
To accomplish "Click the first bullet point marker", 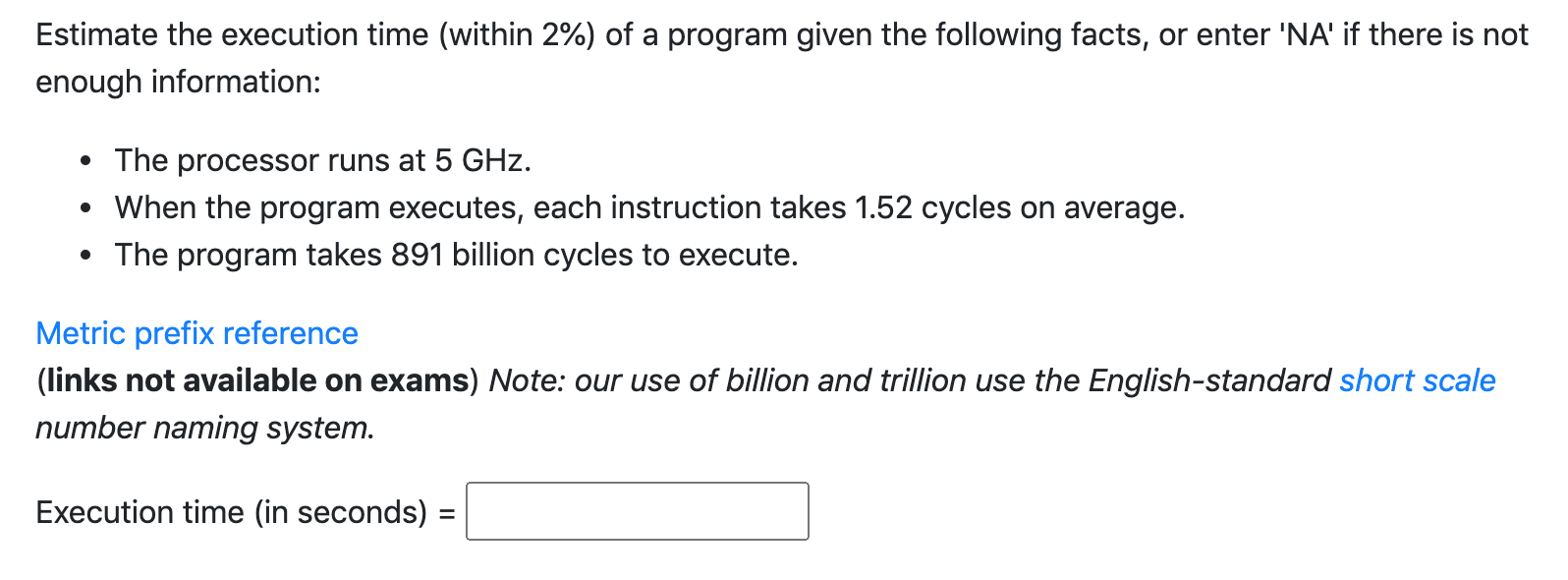I will point(84,158).
